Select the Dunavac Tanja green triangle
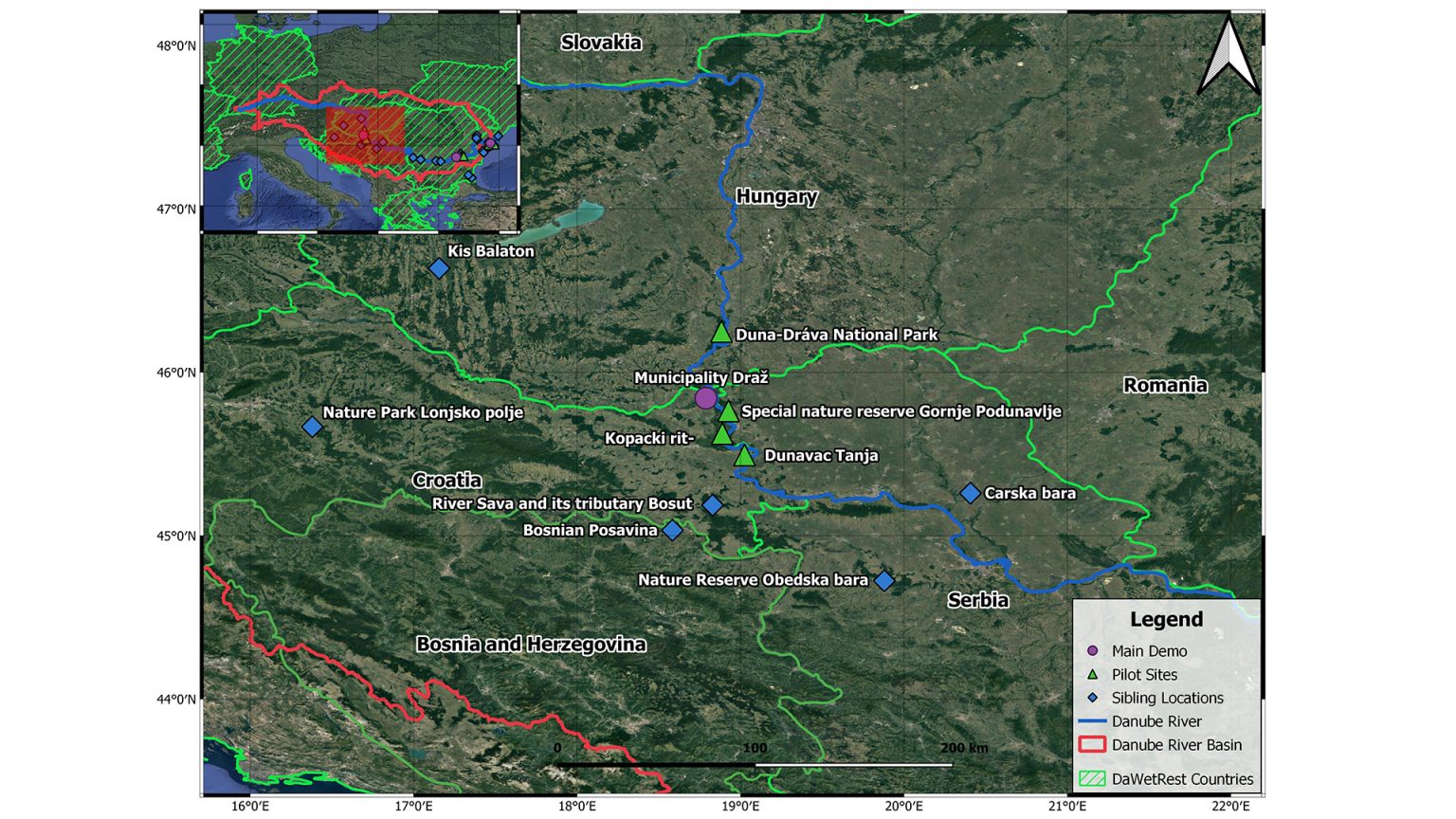This screenshot has height=819, width=1456. tap(745, 456)
